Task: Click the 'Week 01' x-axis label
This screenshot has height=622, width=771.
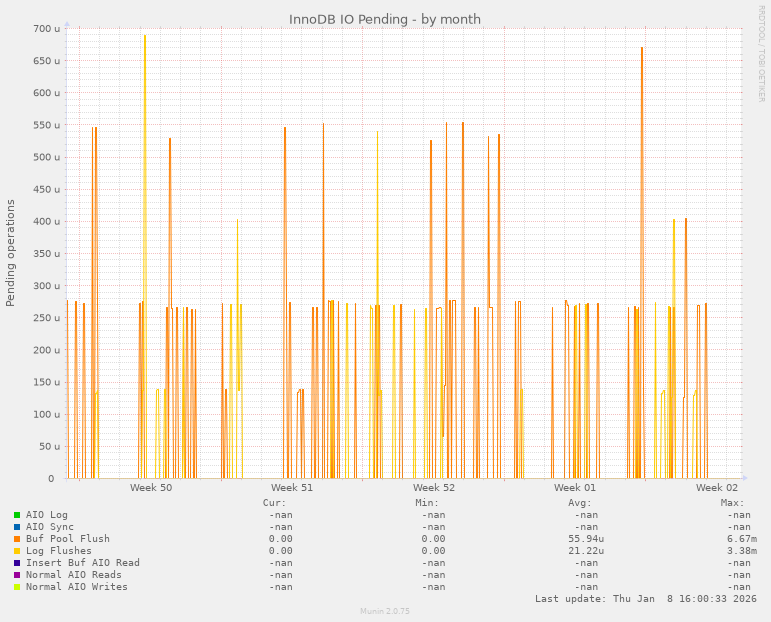Action: (575, 488)
